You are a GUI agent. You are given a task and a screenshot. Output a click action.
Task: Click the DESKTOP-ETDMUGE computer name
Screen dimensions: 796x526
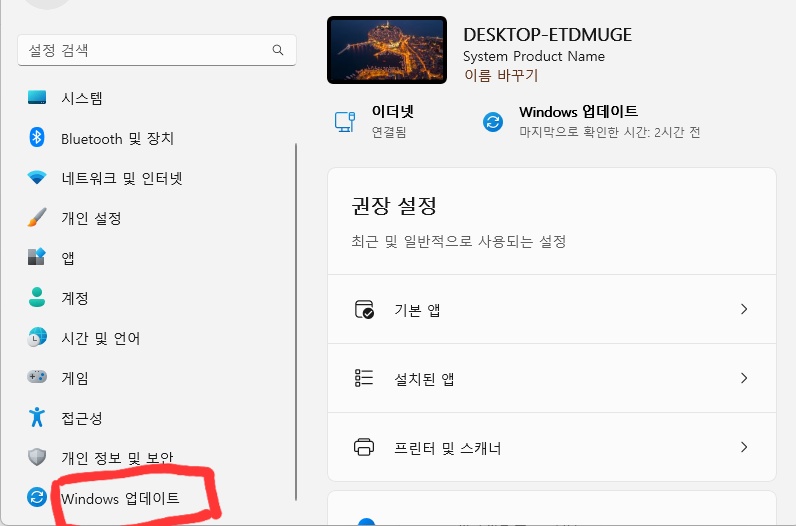547,35
